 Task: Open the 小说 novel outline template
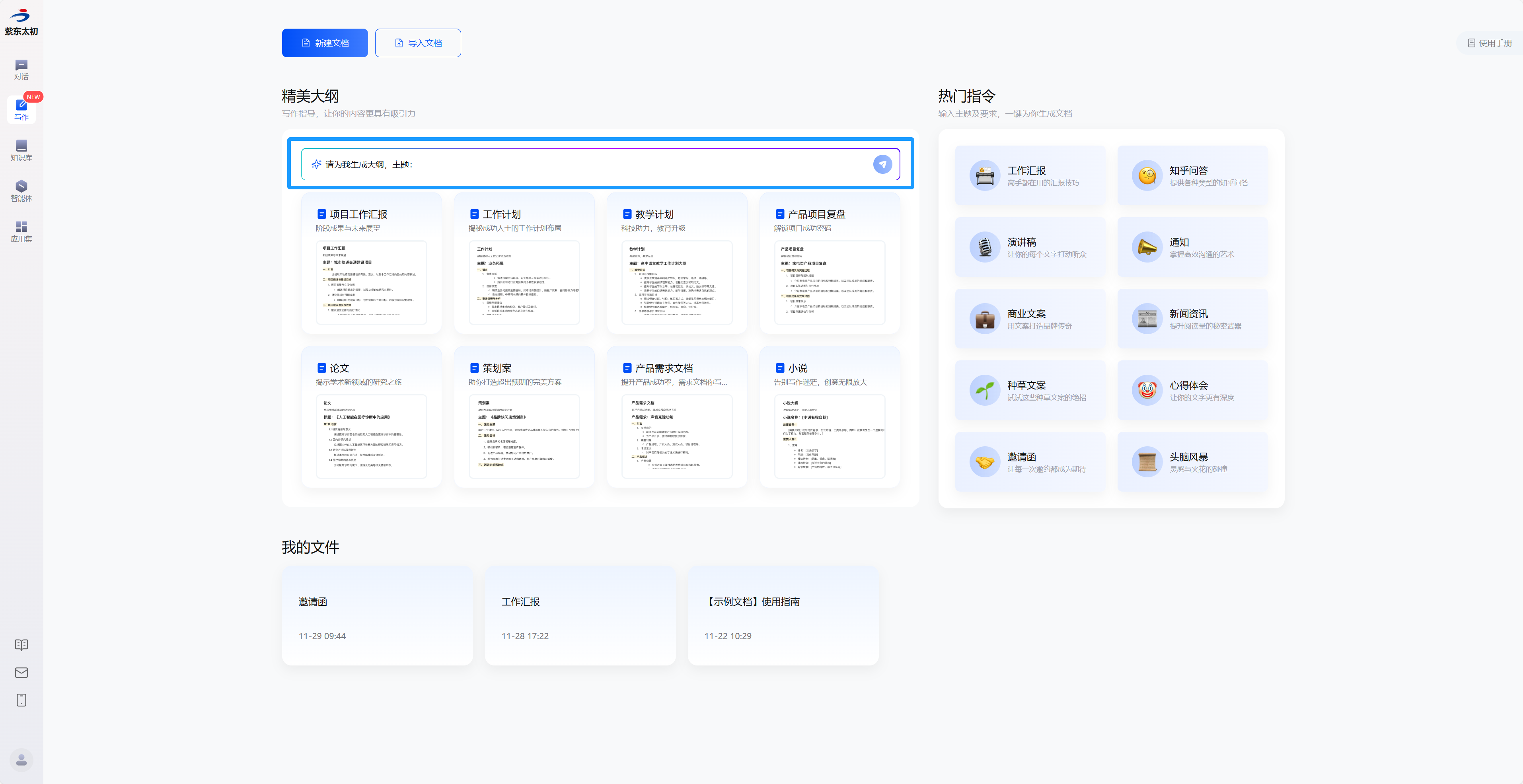[830, 417]
